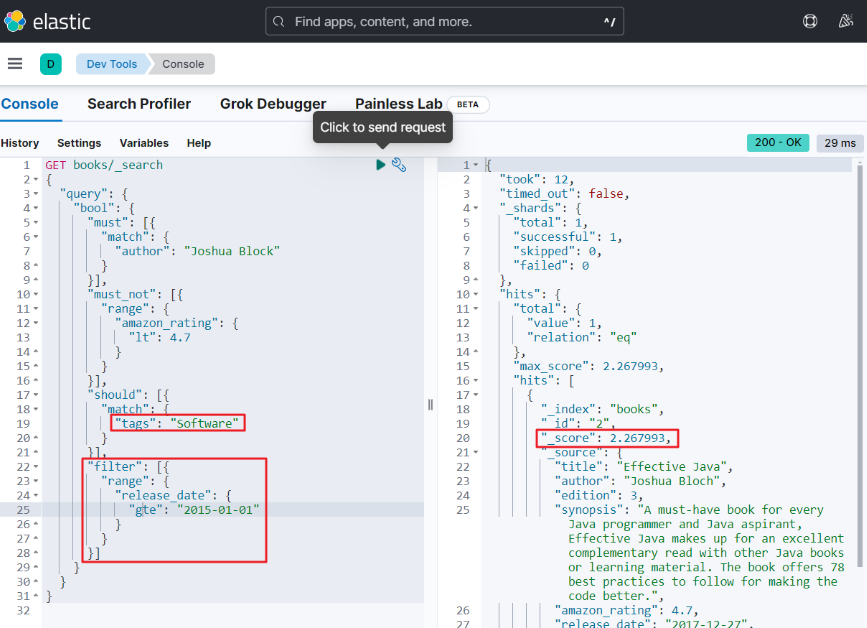The height and width of the screenshot is (628, 867).
Task: Click the "amazon_rating": 4.7 response line
Action: click(626, 610)
